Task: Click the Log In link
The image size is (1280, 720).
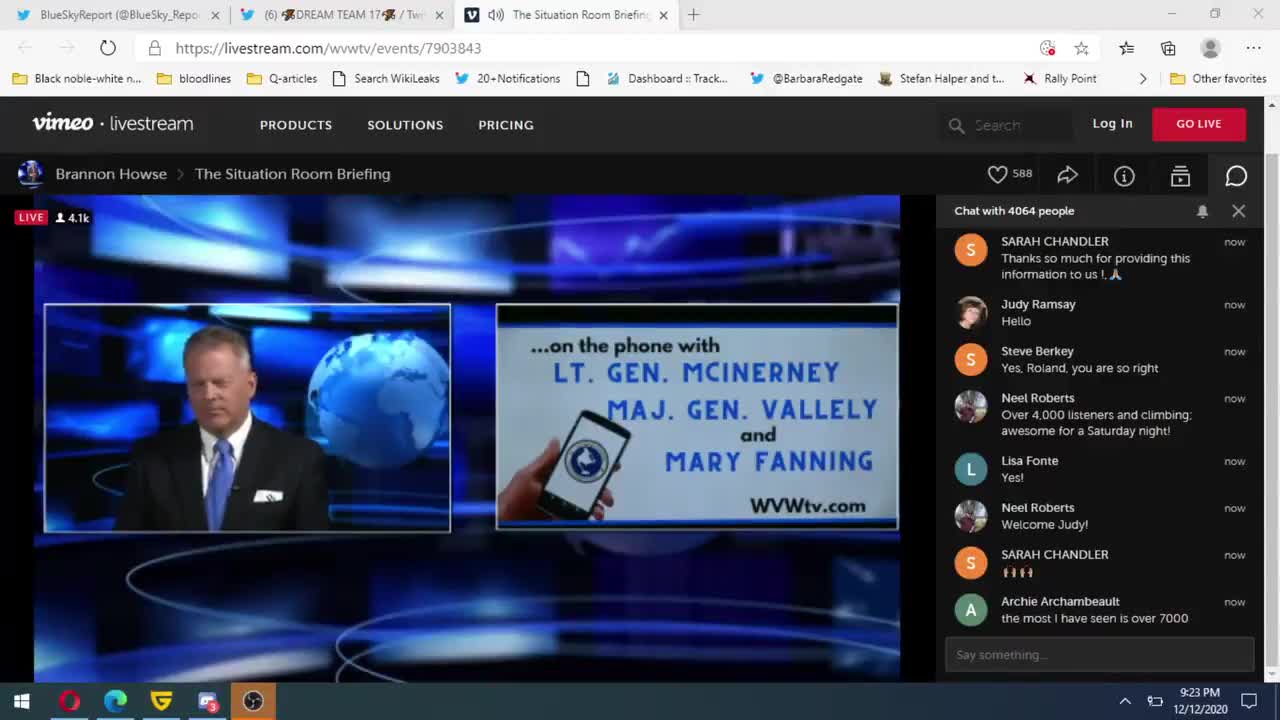Action: pos(1112,124)
